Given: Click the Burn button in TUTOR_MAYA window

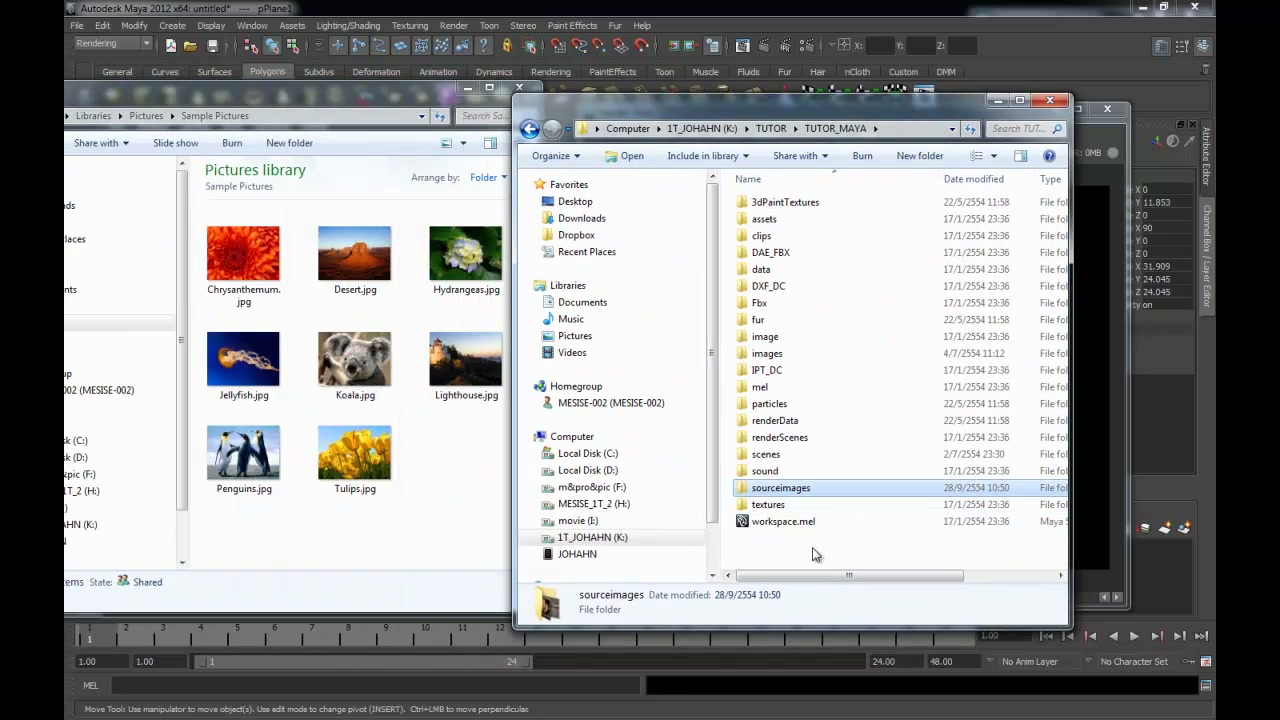Looking at the screenshot, I should [x=862, y=156].
